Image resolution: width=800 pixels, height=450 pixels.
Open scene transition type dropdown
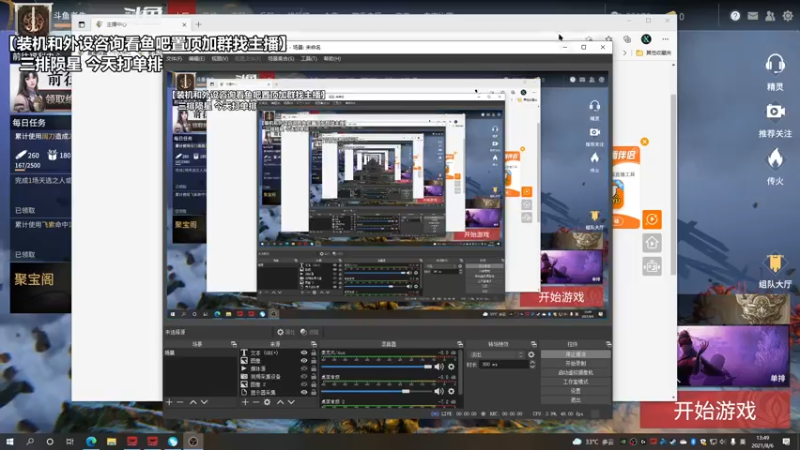pyautogui.click(x=497, y=354)
